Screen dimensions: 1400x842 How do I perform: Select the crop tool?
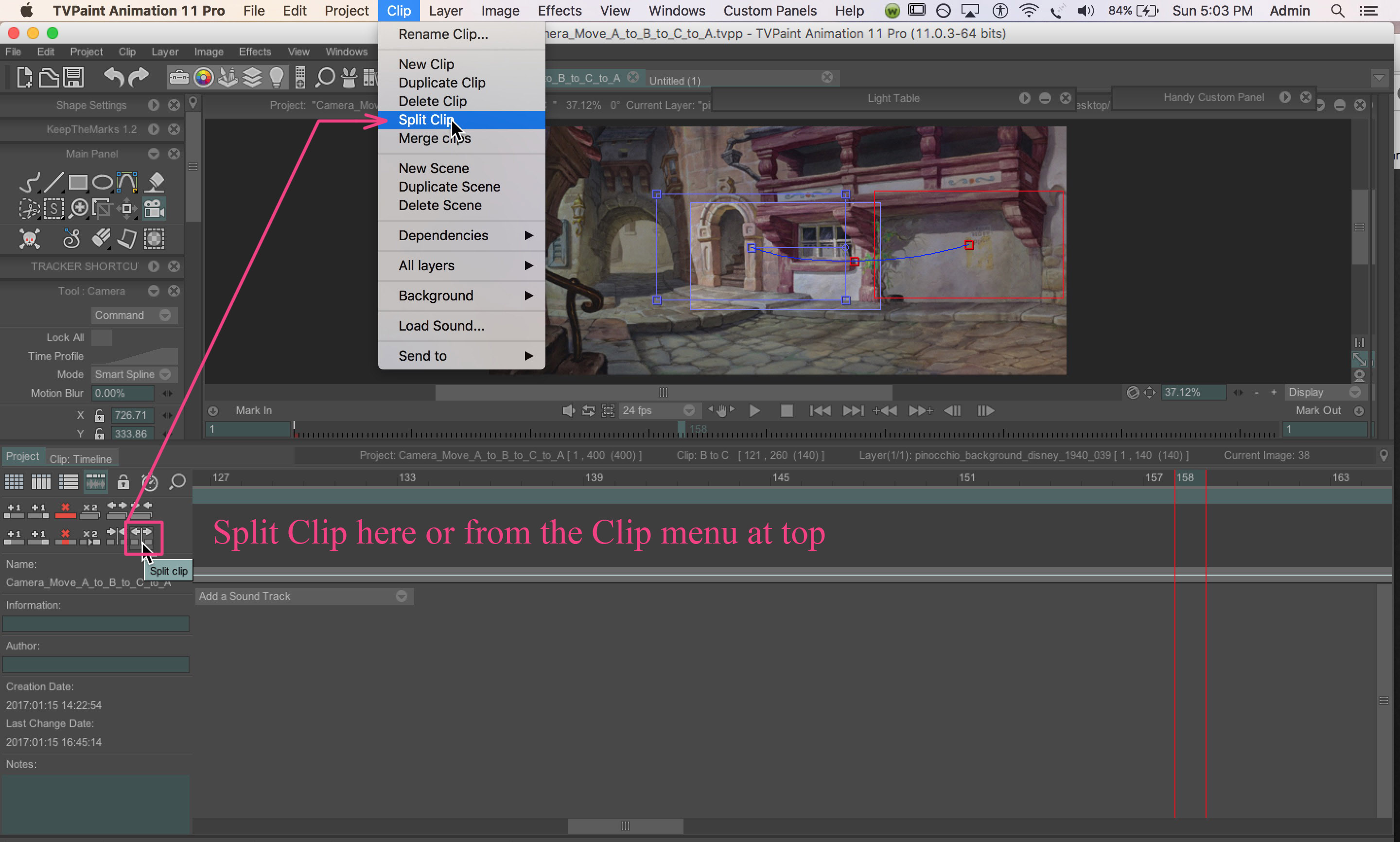click(x=103, y=209)
